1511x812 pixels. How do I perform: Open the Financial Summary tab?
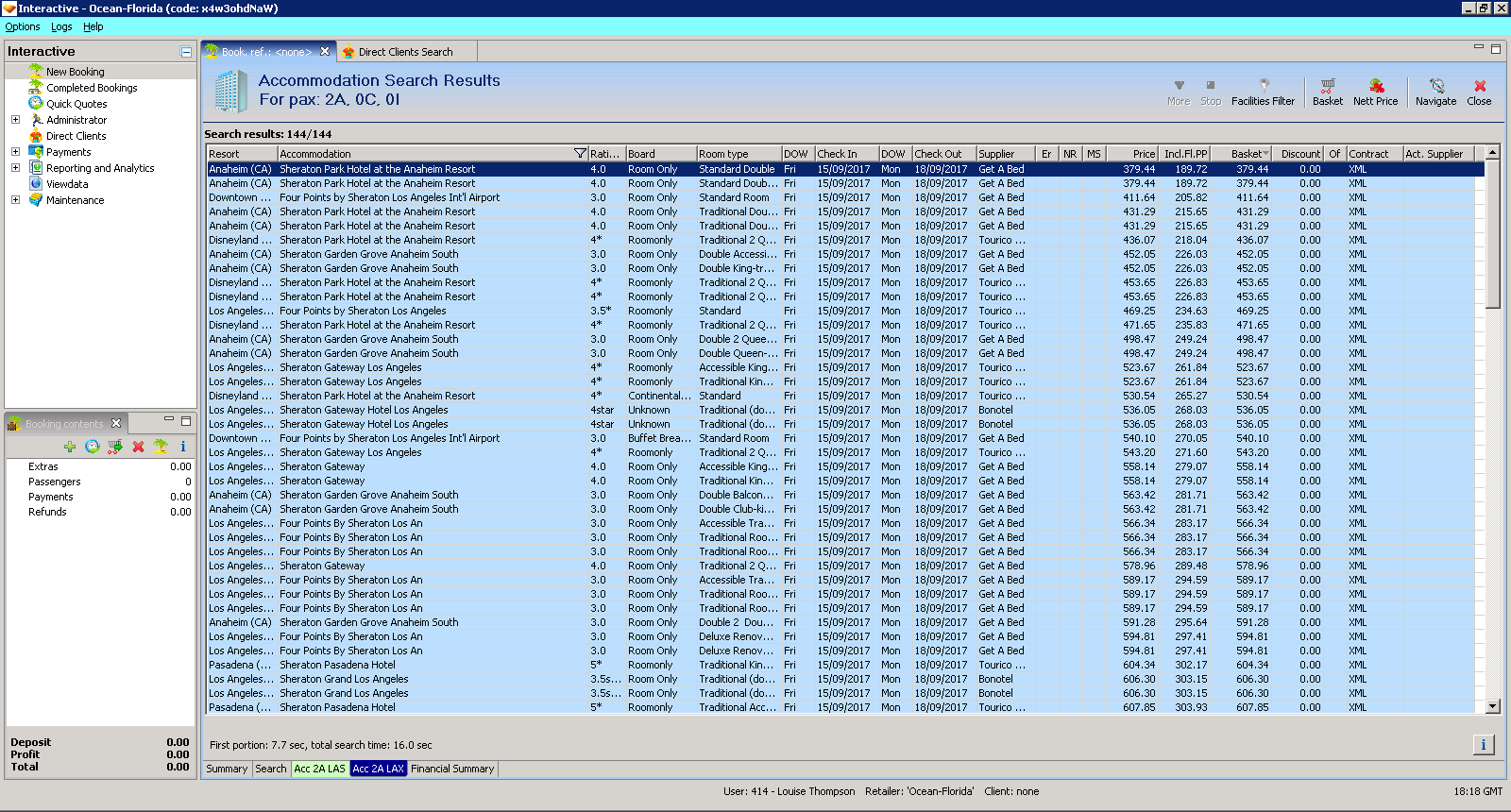point(452,769)
